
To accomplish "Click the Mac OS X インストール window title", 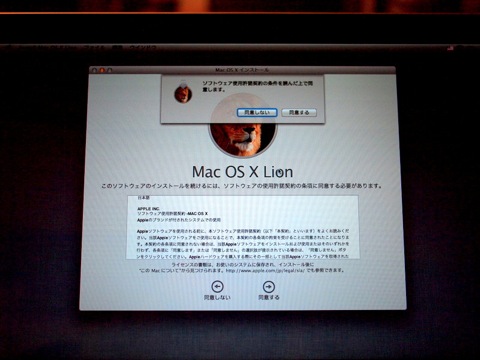I will pyautogui.click(x=242, y=70).
